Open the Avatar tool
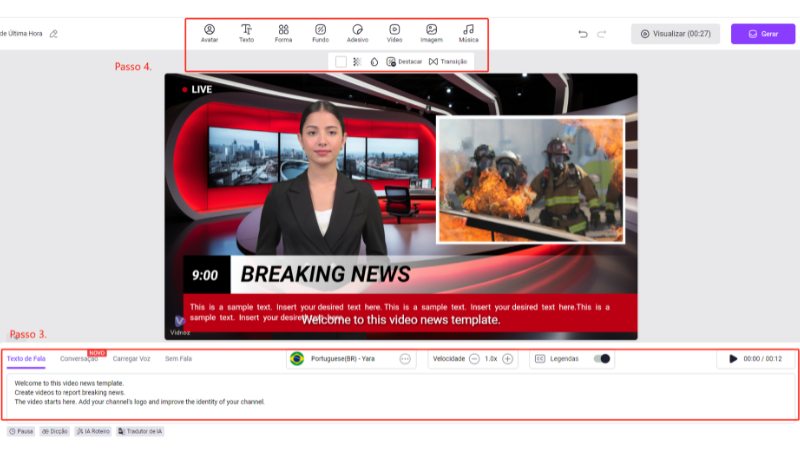The height and width of the screenshot is (457, 800). [x=209, y=33]
